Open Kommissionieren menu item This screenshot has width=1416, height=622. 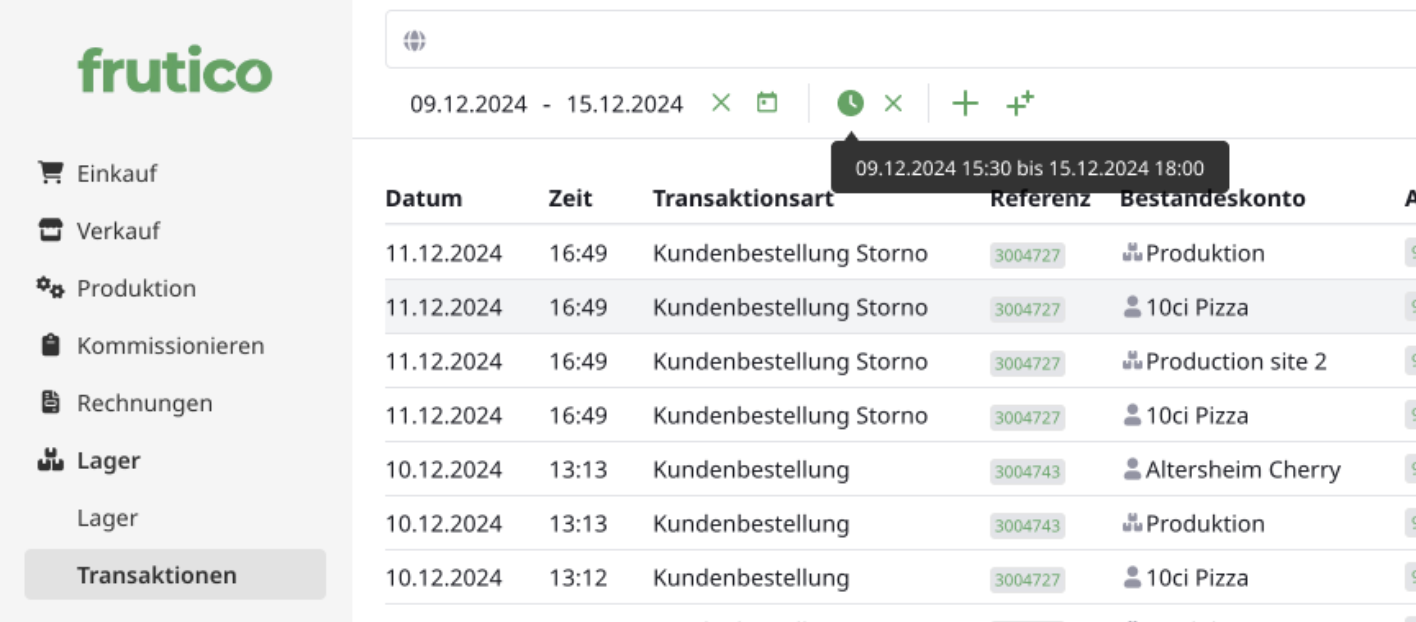170,346
